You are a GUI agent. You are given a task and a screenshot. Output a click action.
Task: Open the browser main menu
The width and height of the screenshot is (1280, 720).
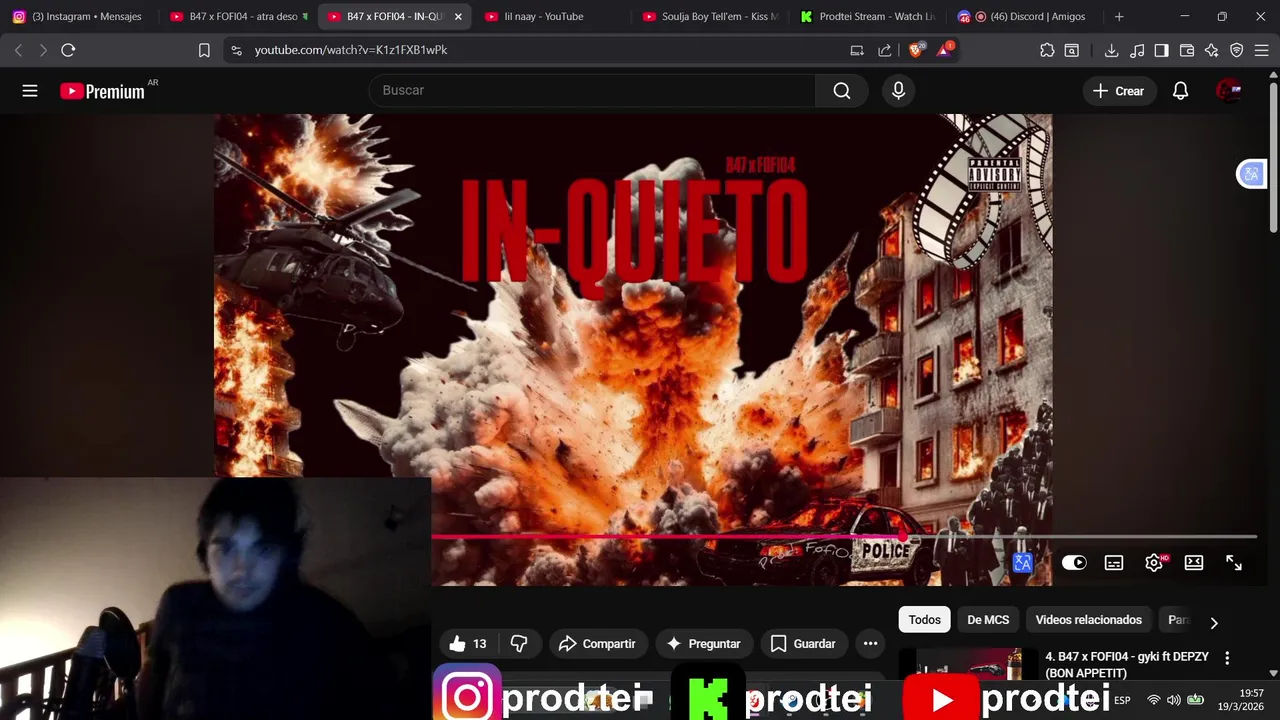(x=1261, y=50)
